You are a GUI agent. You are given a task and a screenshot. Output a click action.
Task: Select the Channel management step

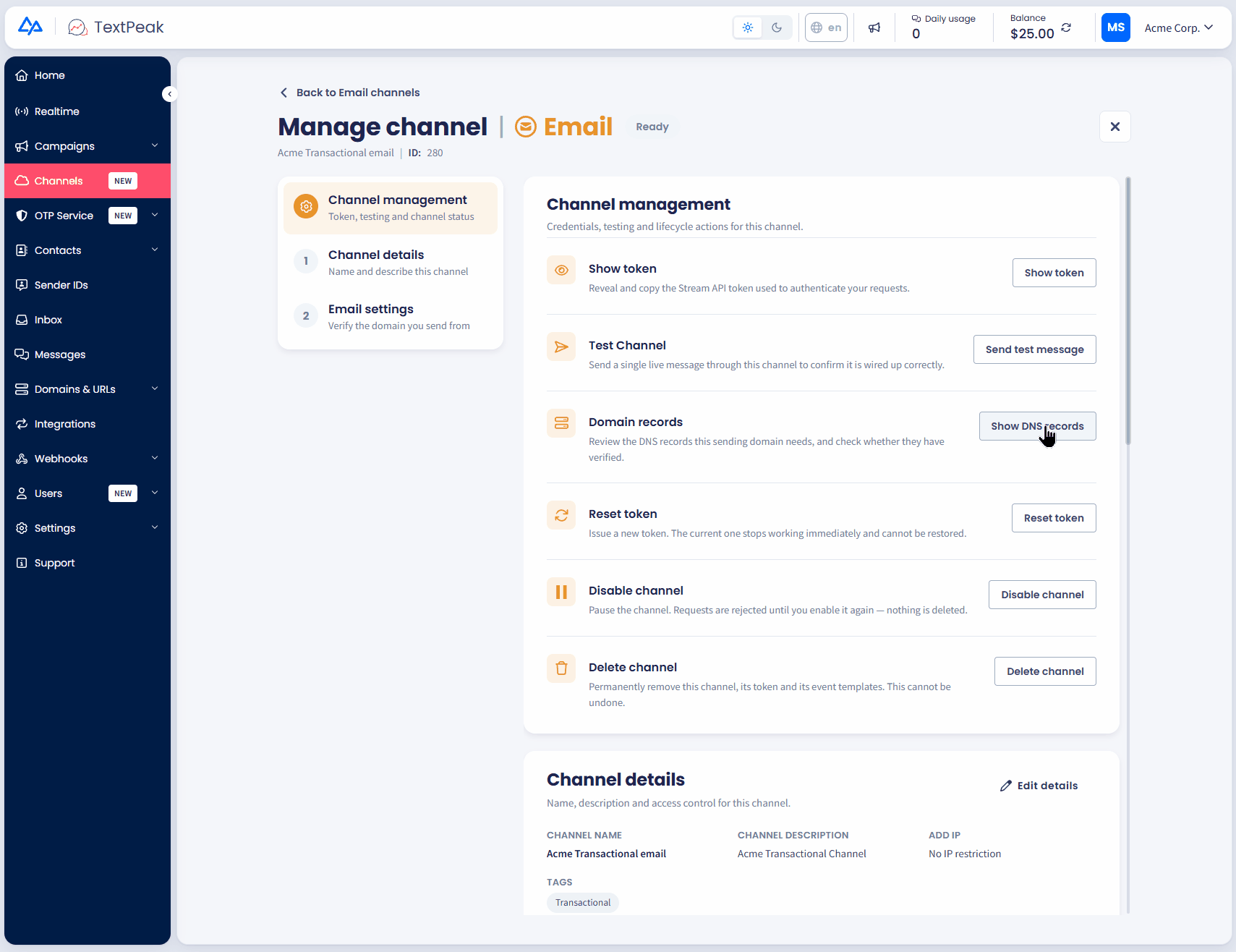click(x=391, y=208)
